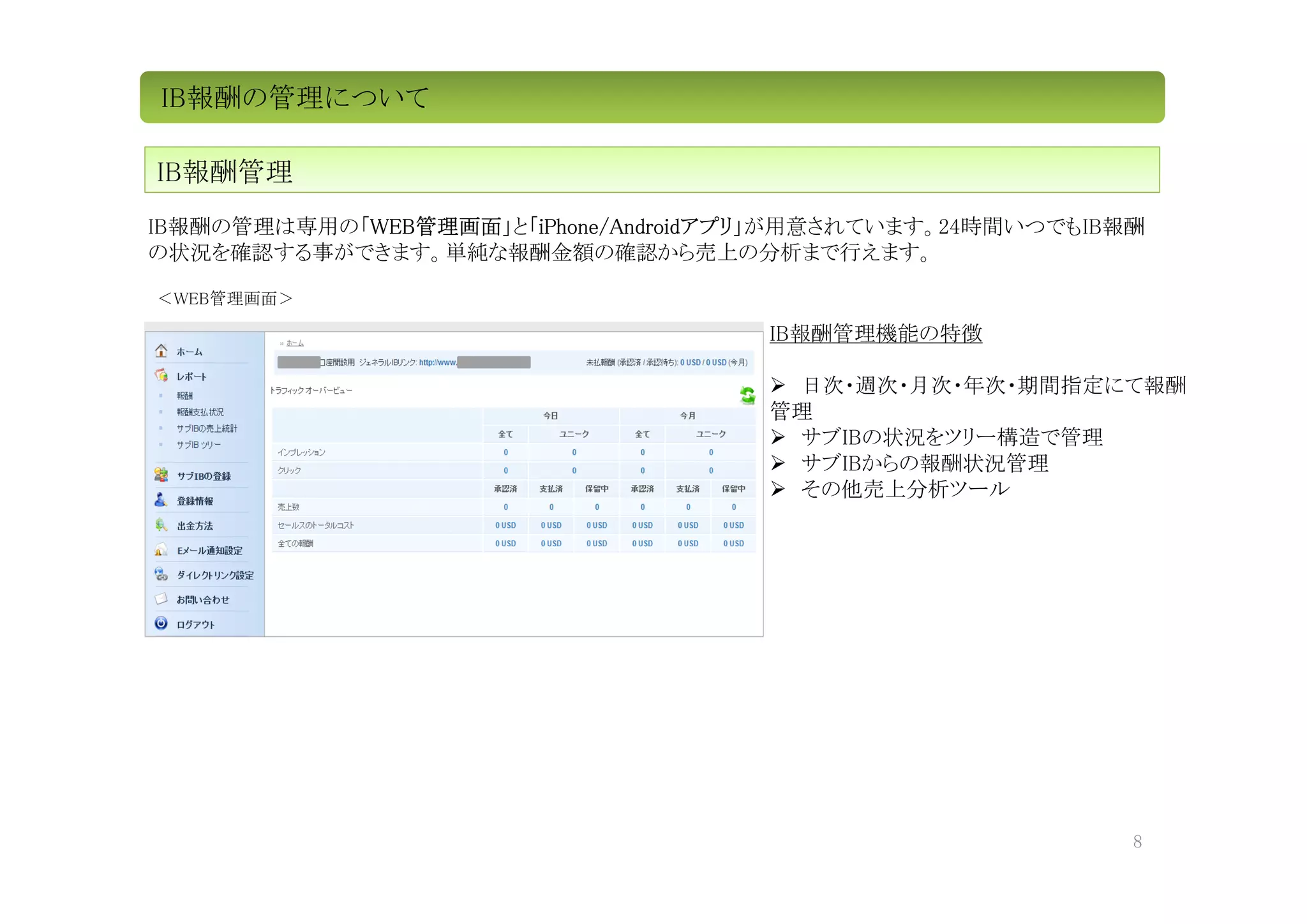Viewport: 1307px width, 924px height.
Task: Open レポート in the sidebar menu
Action: pos(191,376)
